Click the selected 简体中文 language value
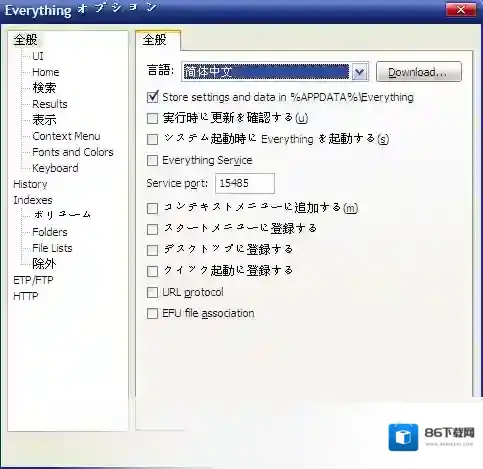The width and height of the screenshot is (483, 469). click(266, 72)
